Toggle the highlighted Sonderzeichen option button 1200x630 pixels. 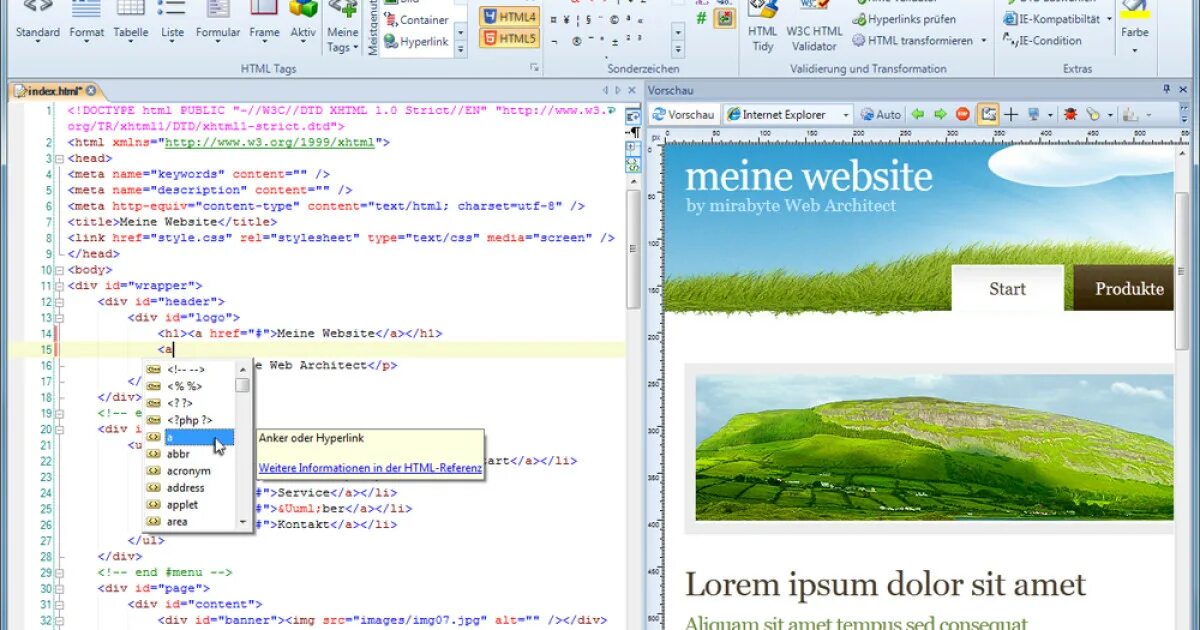click(724, 18)
